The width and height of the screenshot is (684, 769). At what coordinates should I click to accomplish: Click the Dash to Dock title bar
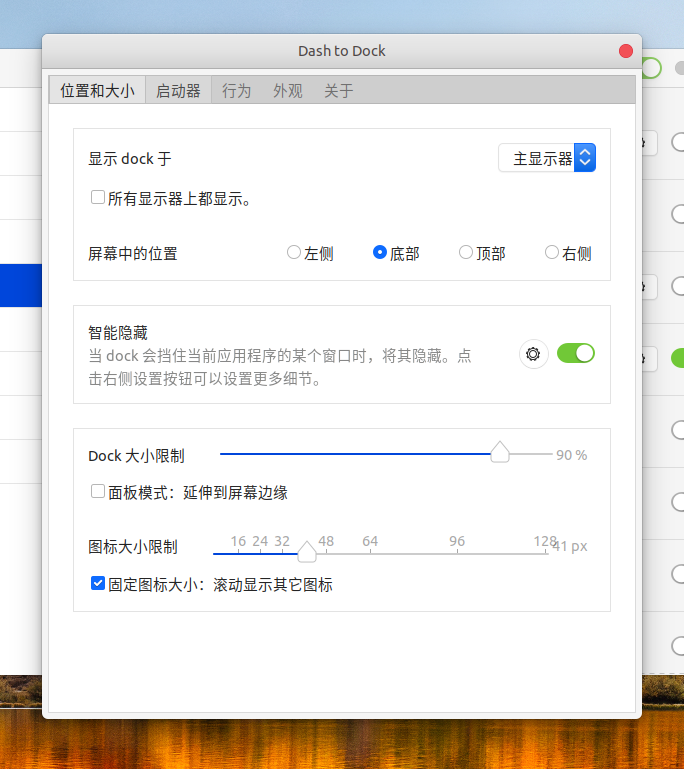[342, 51]
